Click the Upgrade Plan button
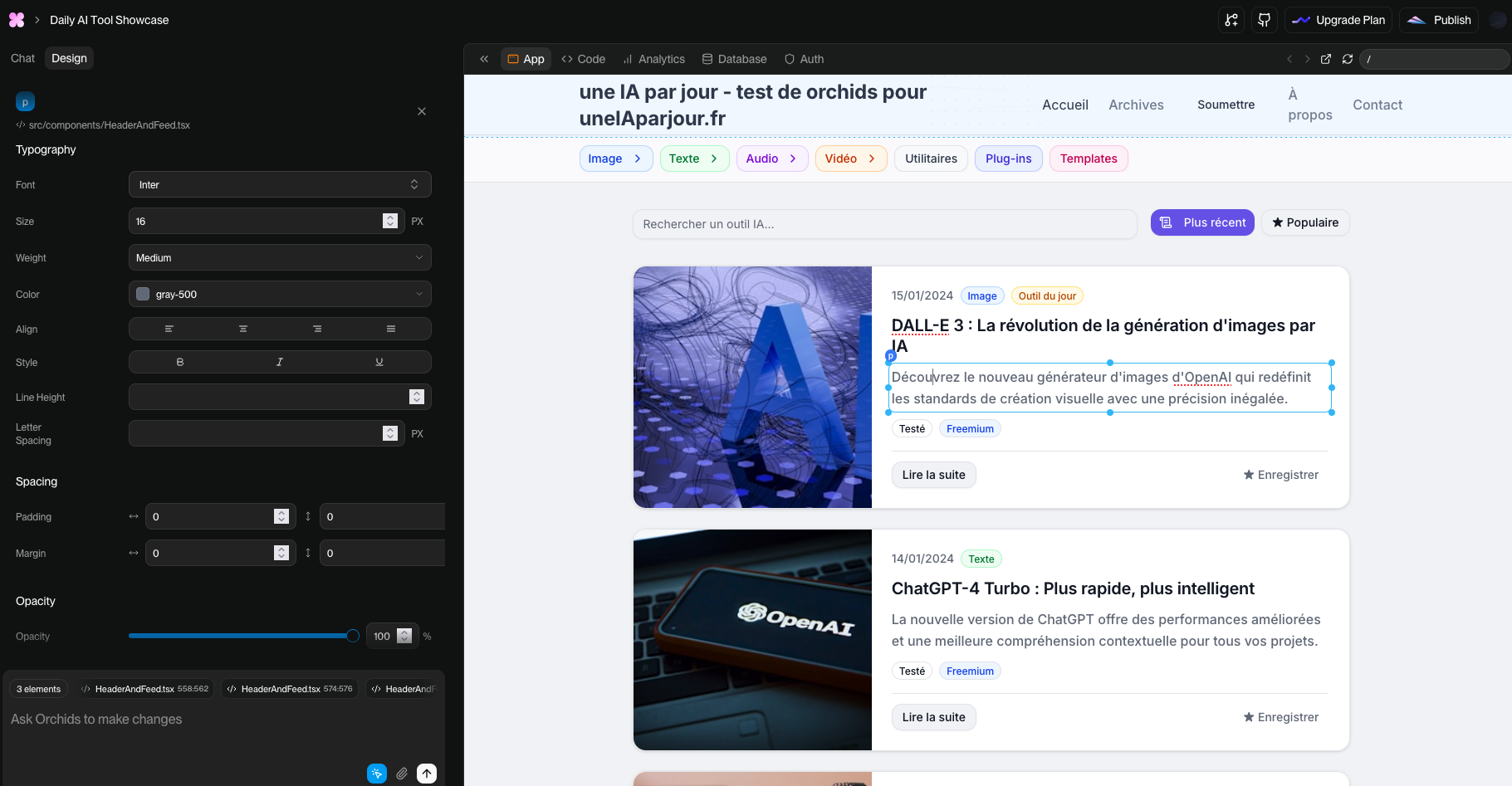Viewport: 1512px width, 786px height. [1338, 20]
